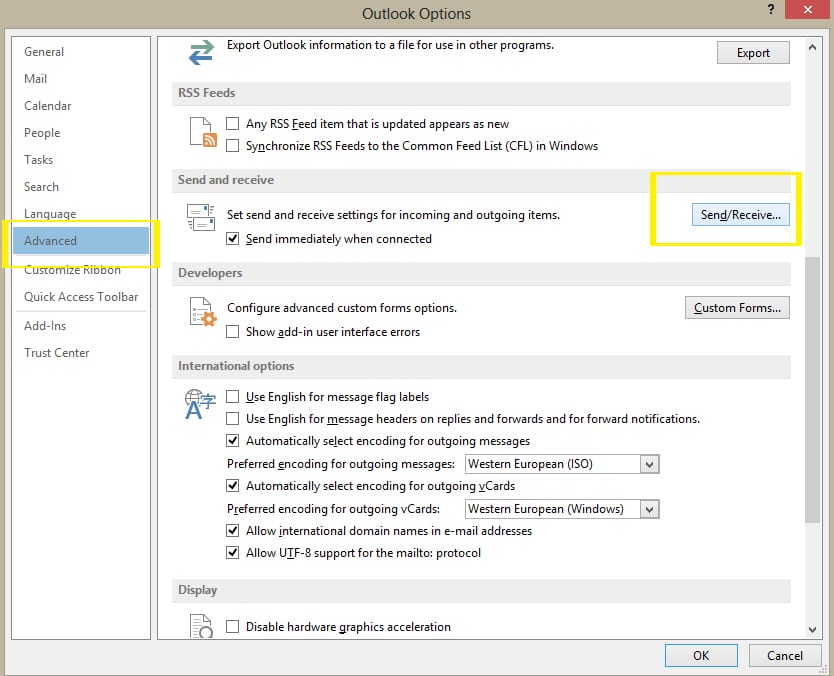Enable Show add-in user interface errors
Image resolution: width=834 pixels, height=676 pixels.
pos(232,332)
